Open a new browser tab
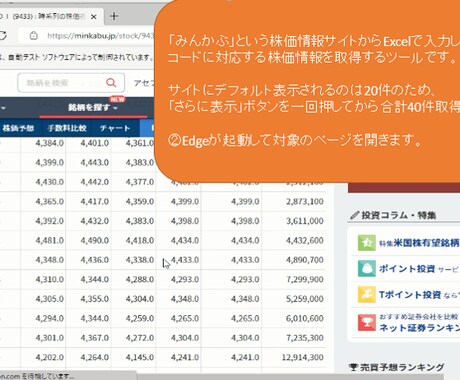This screenshot has height=380, width=460. [114, 16]
